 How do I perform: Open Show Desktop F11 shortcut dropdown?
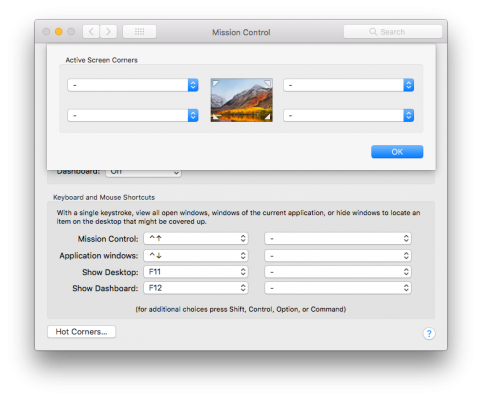coord(196,272)
